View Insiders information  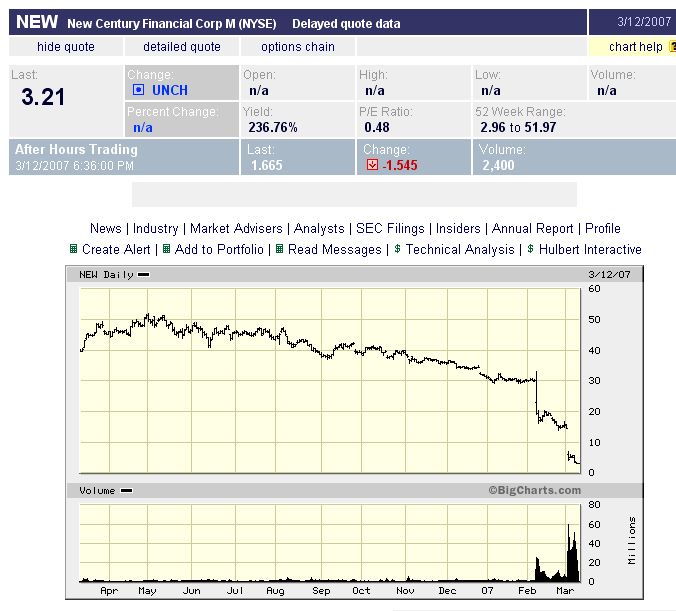(460, 229)
